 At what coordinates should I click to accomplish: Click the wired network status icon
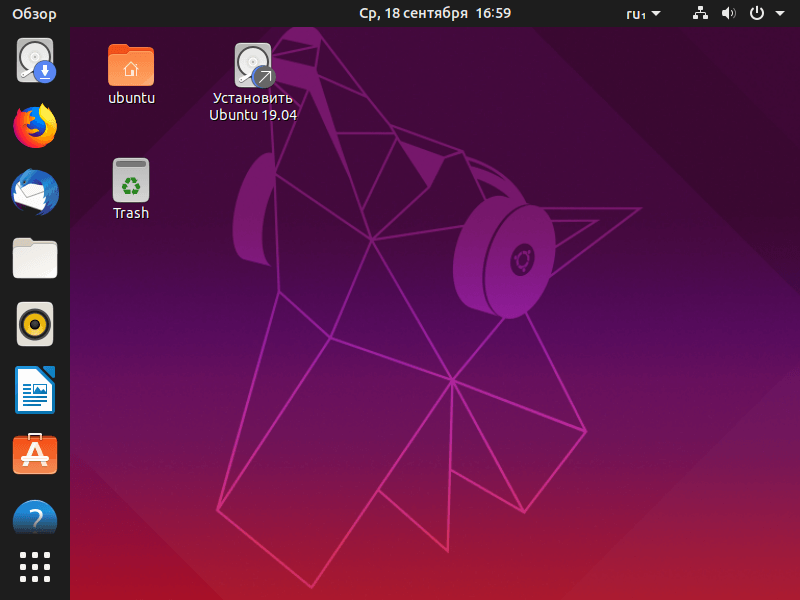coord(700,13)
